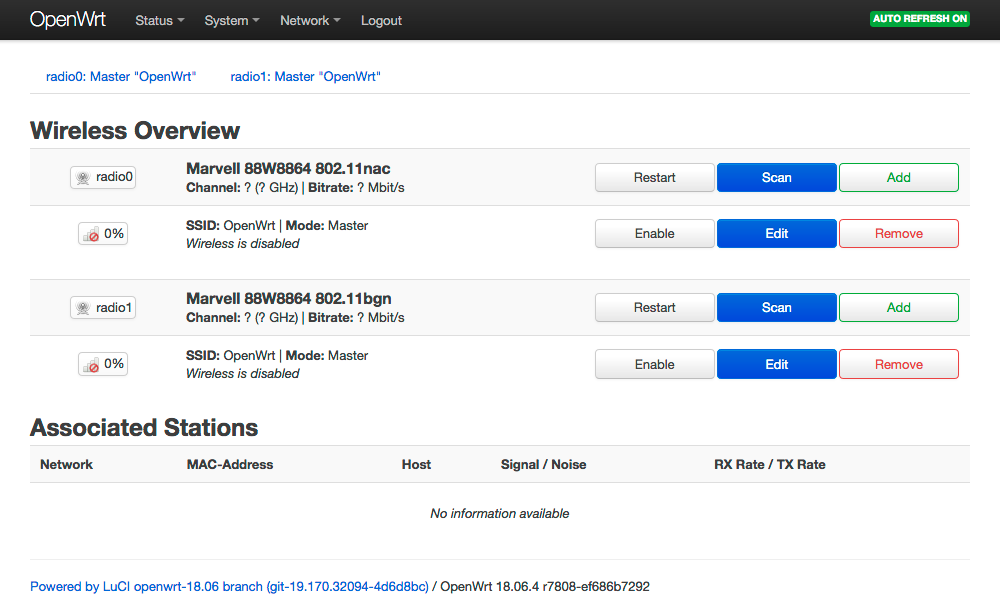This screenshot has width=1000, height=610.
Task: Restart the radio0 802.11nac device
Action: pos(654,177)
